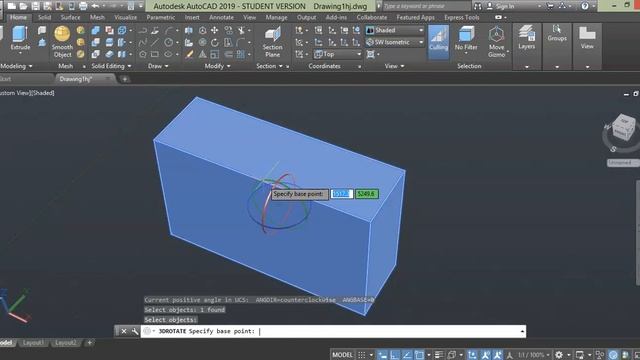Select the Line draw tool
Viewport: 640px width, 360px height.
(155, 42)
